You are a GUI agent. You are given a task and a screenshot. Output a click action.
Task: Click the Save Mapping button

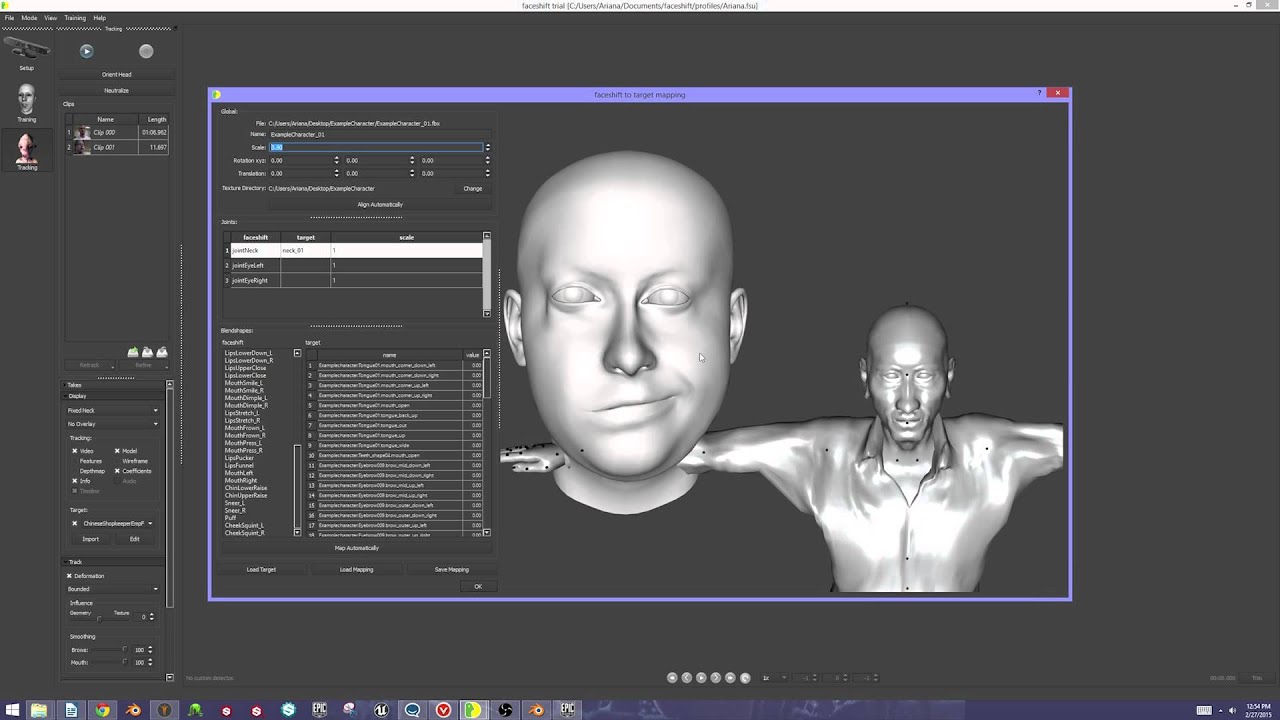coord(451,570)
